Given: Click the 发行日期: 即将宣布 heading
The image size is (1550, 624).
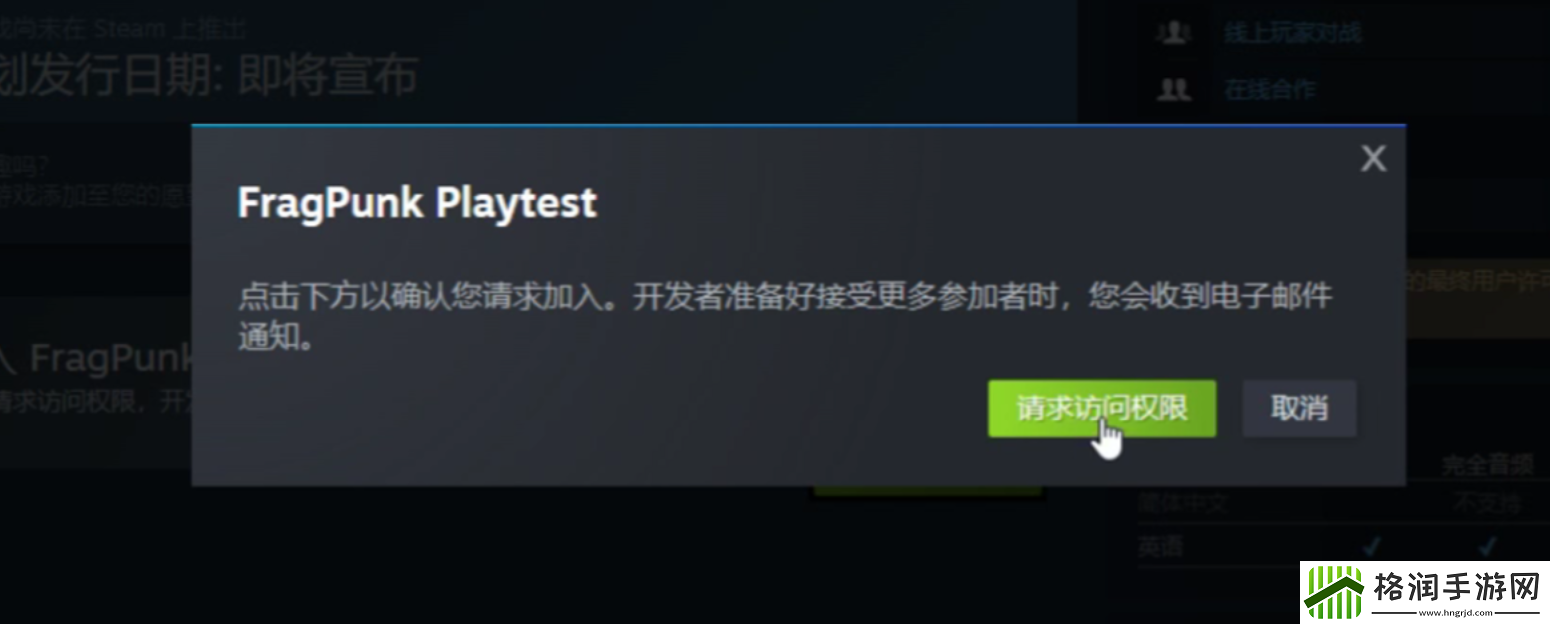Looking at the screenshot, I should pyautogui.click(x=208, y=76).
